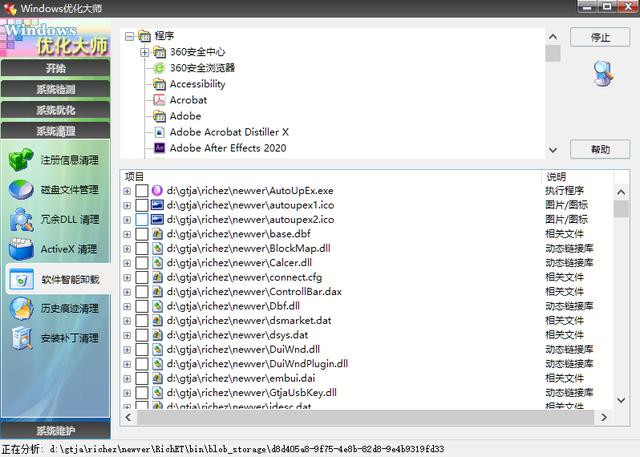Screen dimensions: 640x457
Task: Click the 程序 root folder icon
Action: tap(144, 36)
